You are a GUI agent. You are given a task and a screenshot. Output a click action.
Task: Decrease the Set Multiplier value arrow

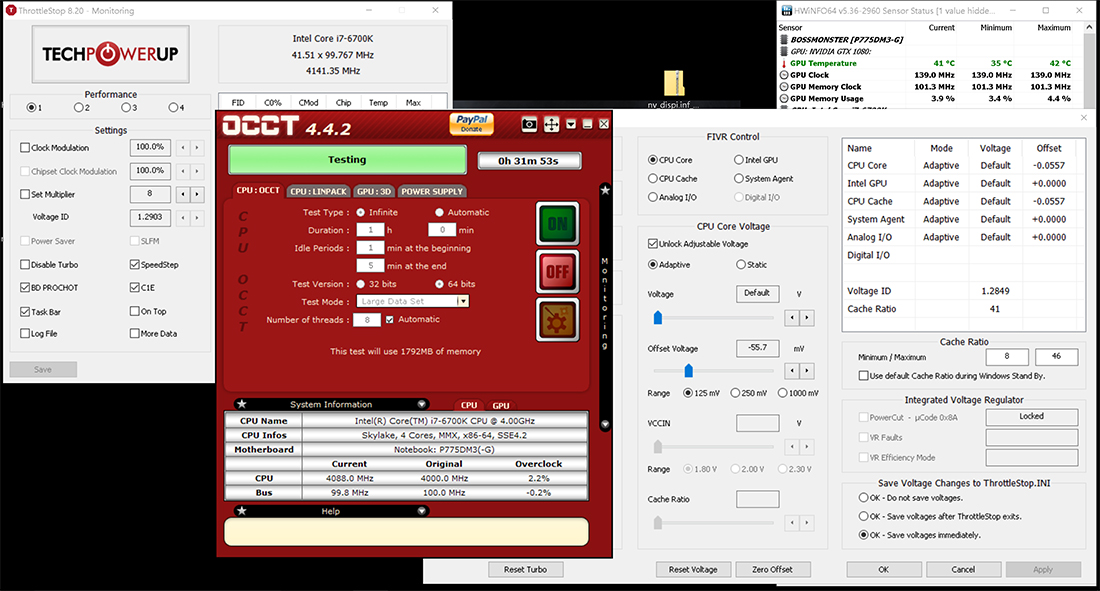(183, 194)
